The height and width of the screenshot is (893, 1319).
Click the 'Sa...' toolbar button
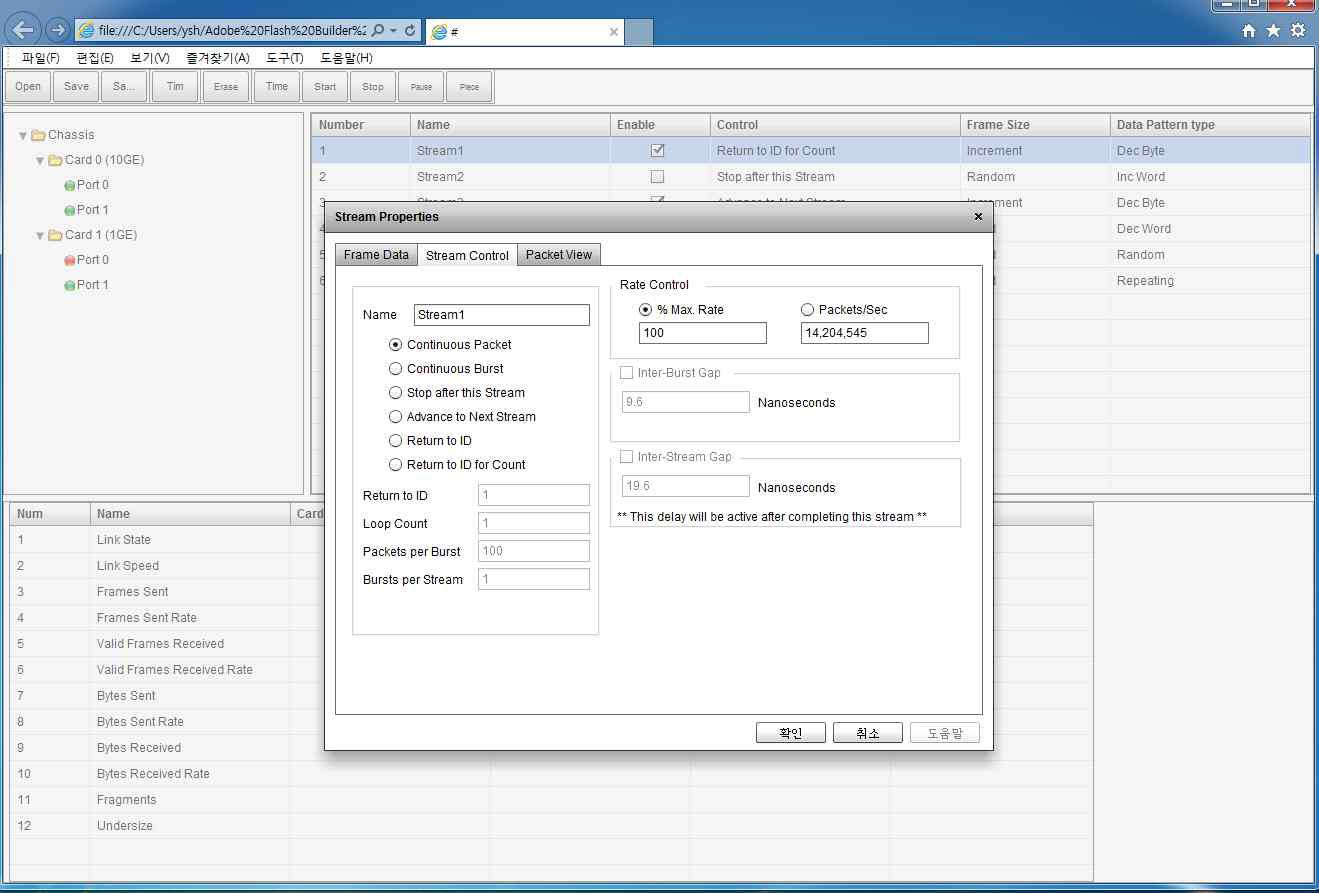[x=124, y=87]
